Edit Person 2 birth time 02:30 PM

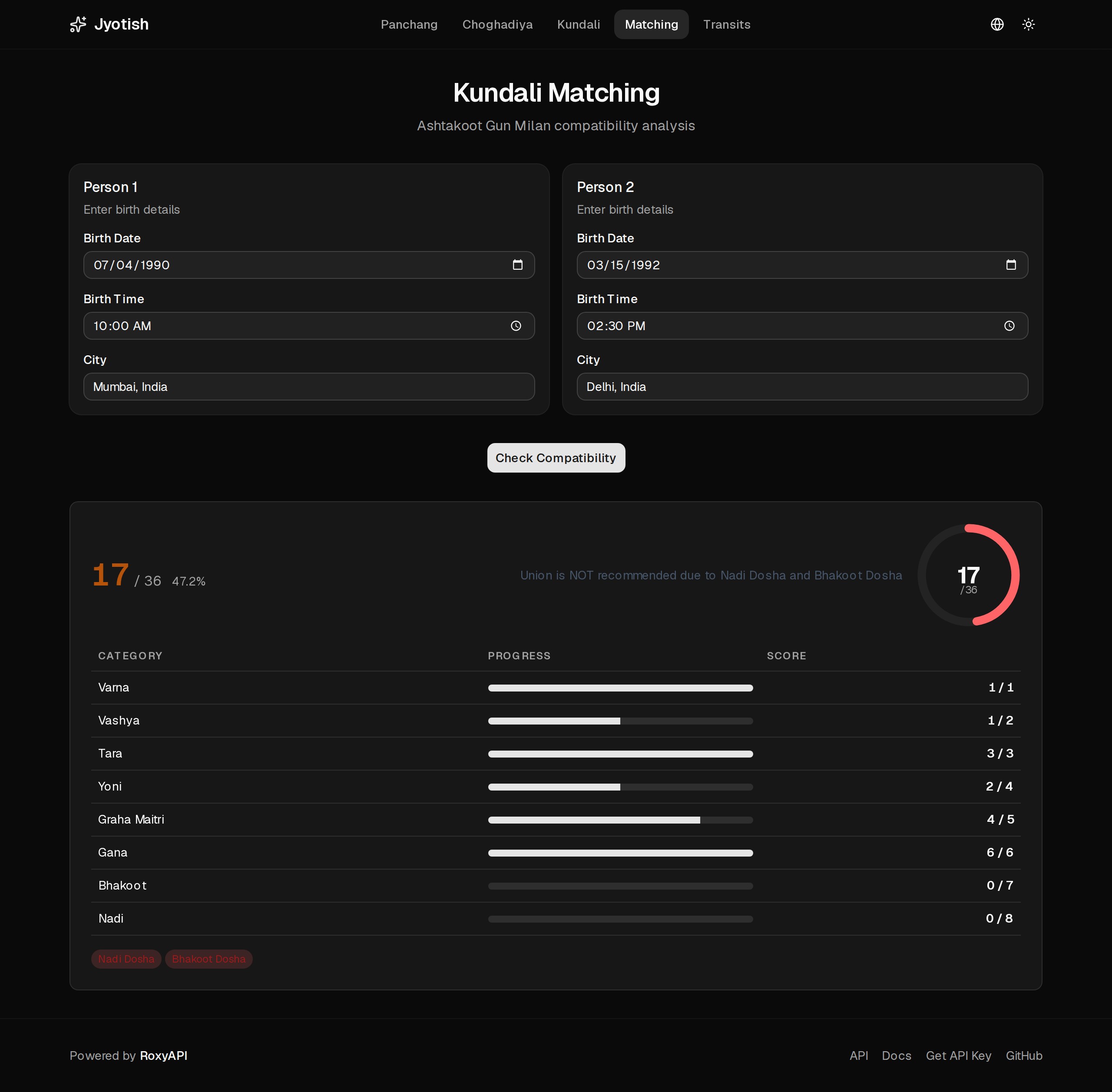(x=802, y=326)
